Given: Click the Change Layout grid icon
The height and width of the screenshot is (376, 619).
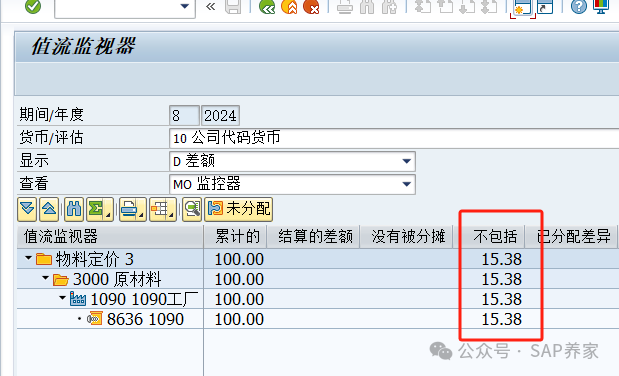Looking at the screenshot, I should click(159, 209).
